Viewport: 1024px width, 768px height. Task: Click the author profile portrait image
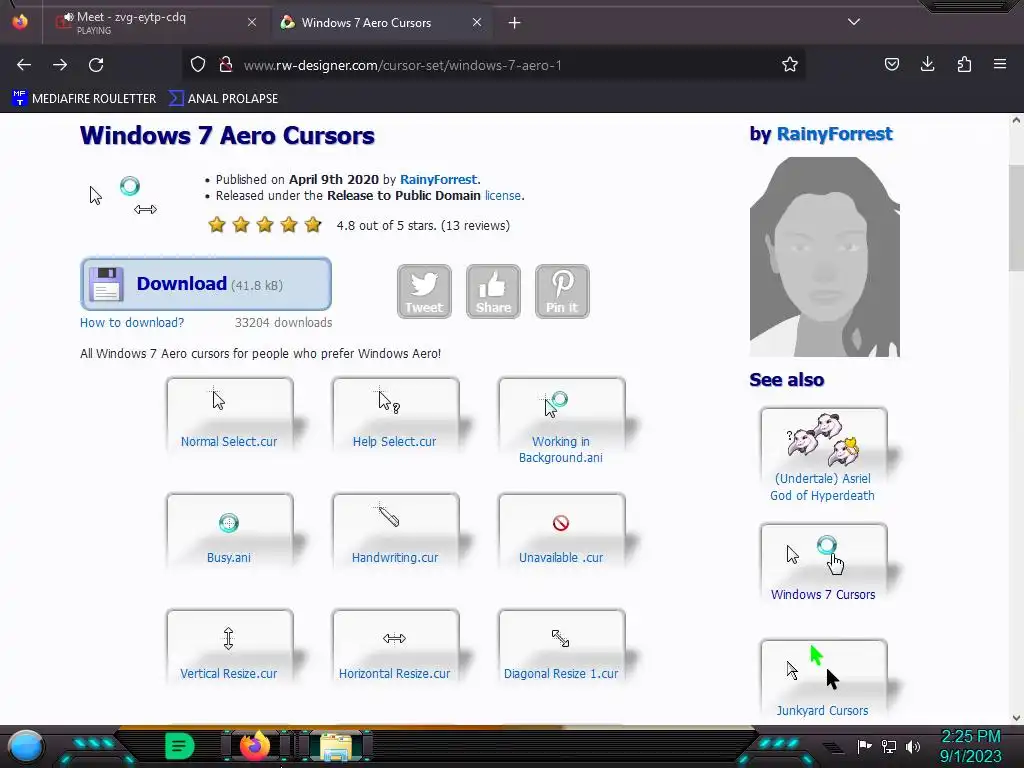click(x=825, y=257)
